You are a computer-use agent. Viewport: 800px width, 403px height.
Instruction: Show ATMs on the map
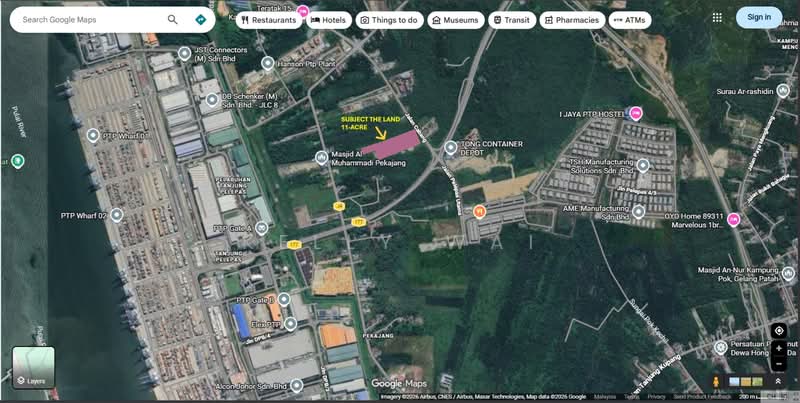(630, 20)
